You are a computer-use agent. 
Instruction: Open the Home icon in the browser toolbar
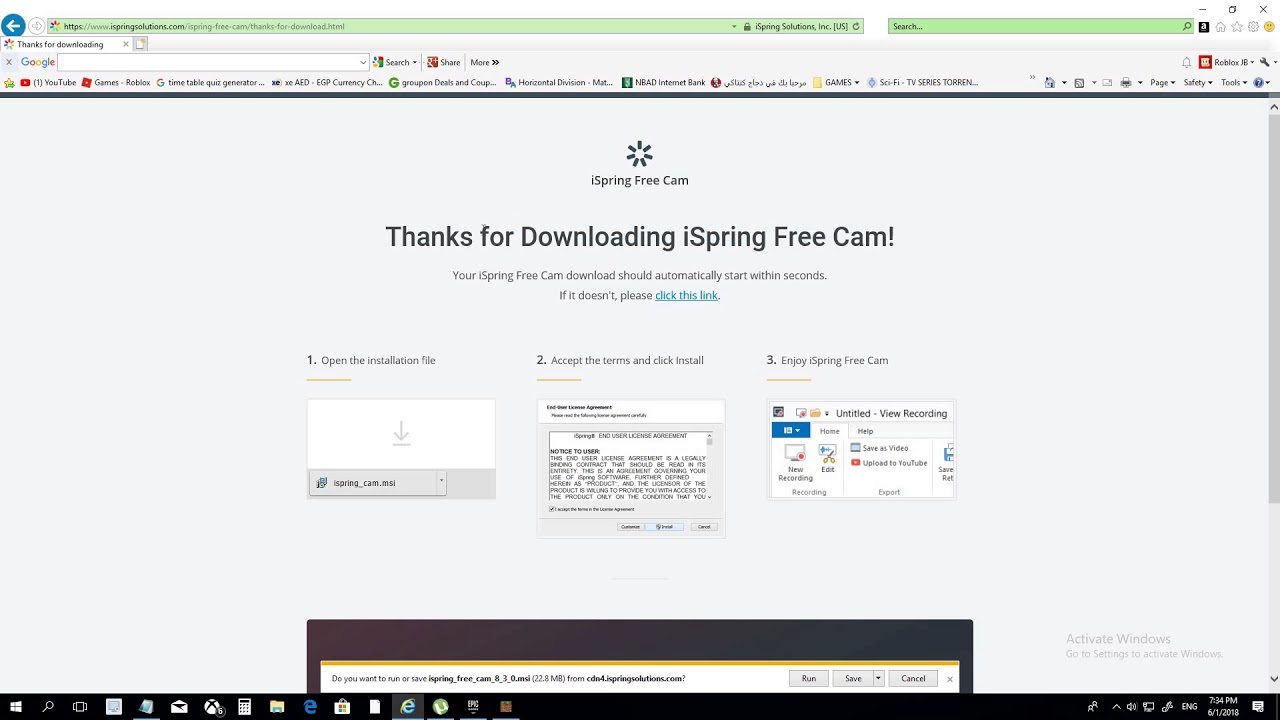(1220, 27)
